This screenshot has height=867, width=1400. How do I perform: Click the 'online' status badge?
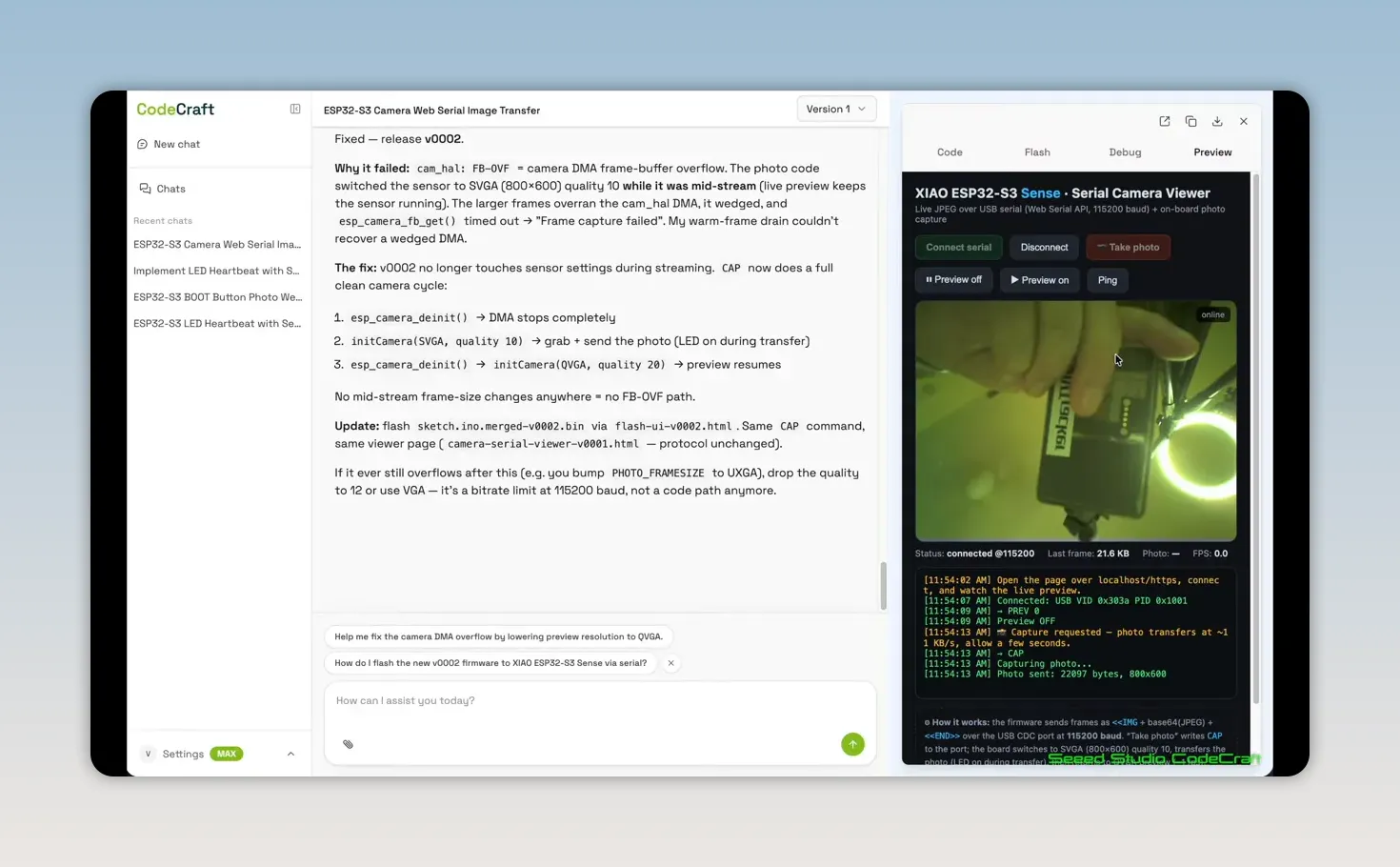[1212, 315]
